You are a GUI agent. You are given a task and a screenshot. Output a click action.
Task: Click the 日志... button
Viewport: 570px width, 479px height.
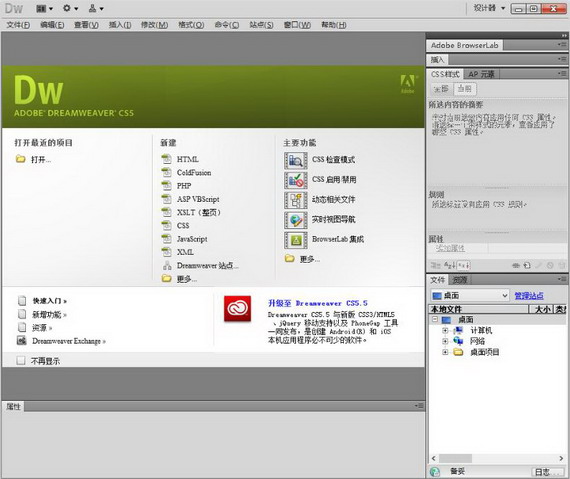point(548,472)
